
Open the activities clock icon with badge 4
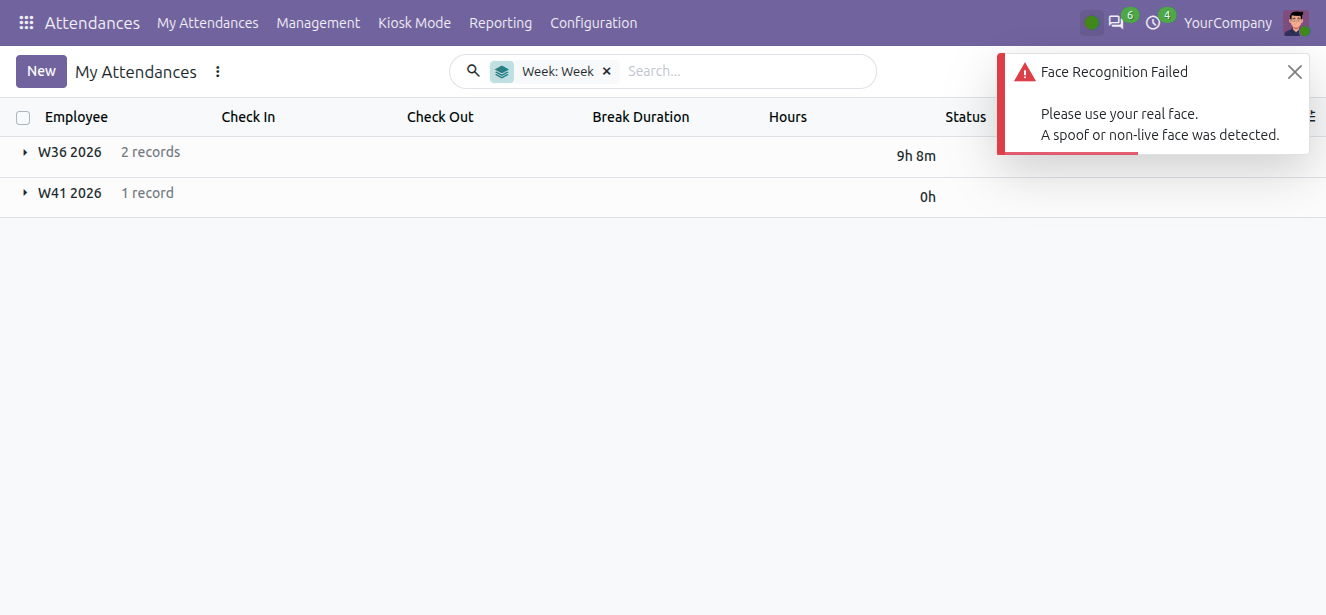pyautogui.click(x=1153, y=22)
